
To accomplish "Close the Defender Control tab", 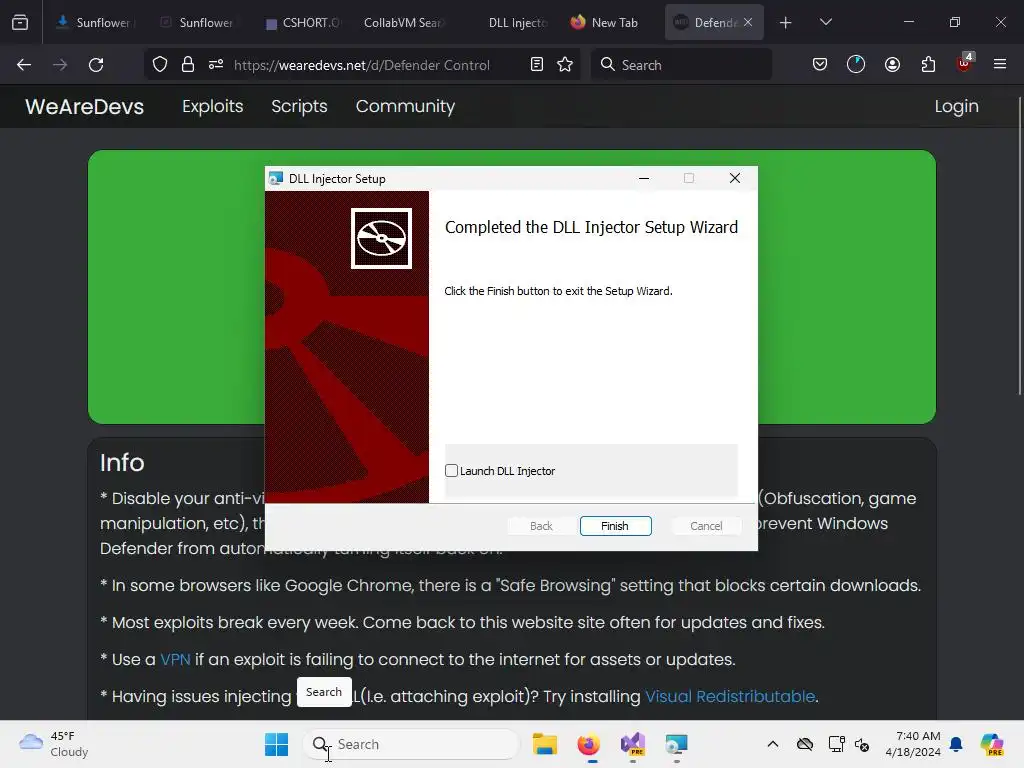I will pyautogui.click(x=748, y=22).
